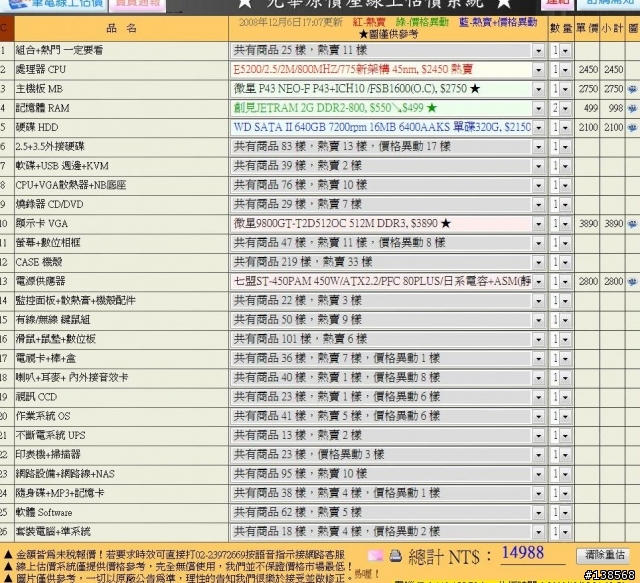
Task: Click the pink envelope mail icon beside 總計
Action: coord(375,556)
